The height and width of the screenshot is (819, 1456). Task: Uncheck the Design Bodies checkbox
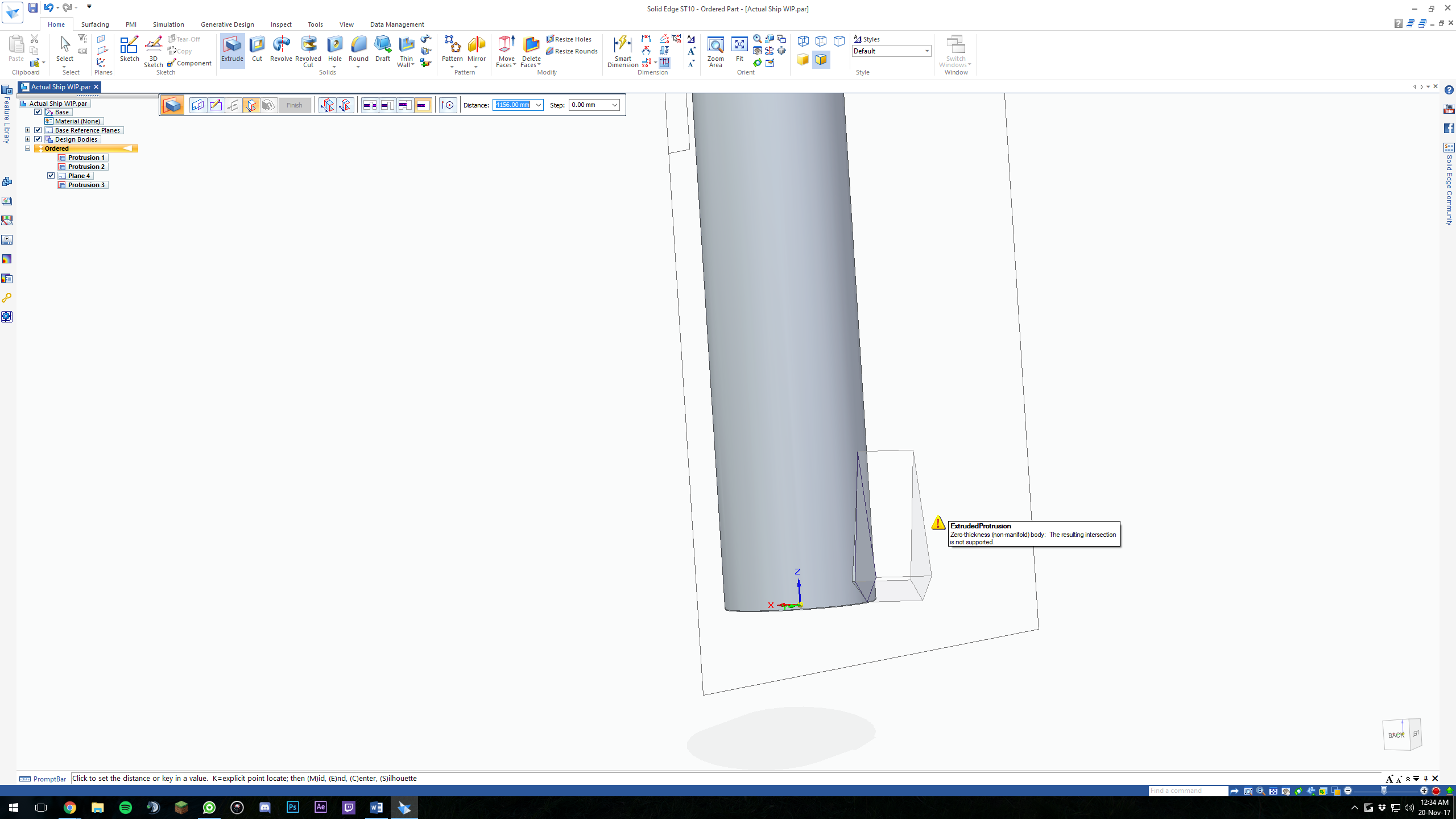point(38,139)
